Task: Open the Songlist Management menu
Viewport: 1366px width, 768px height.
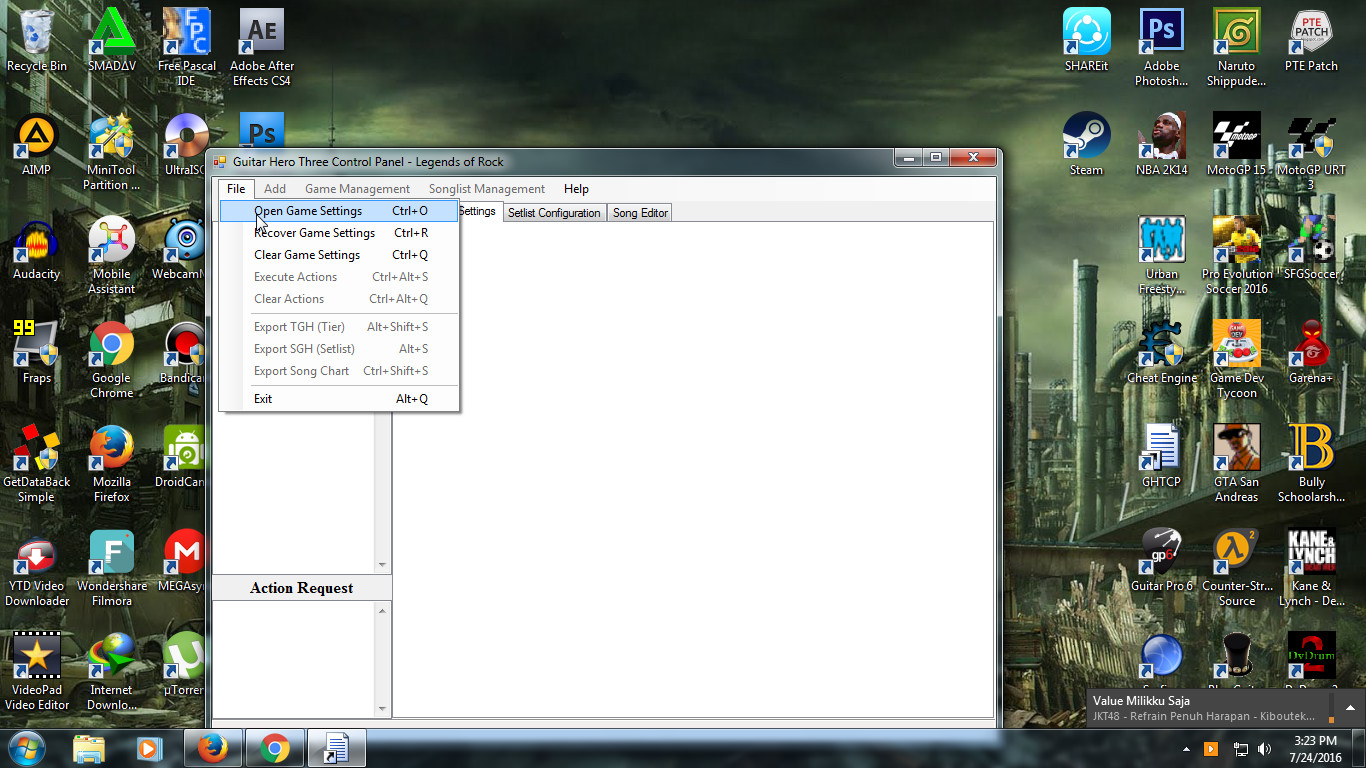Action: click(x=487, y=189)
